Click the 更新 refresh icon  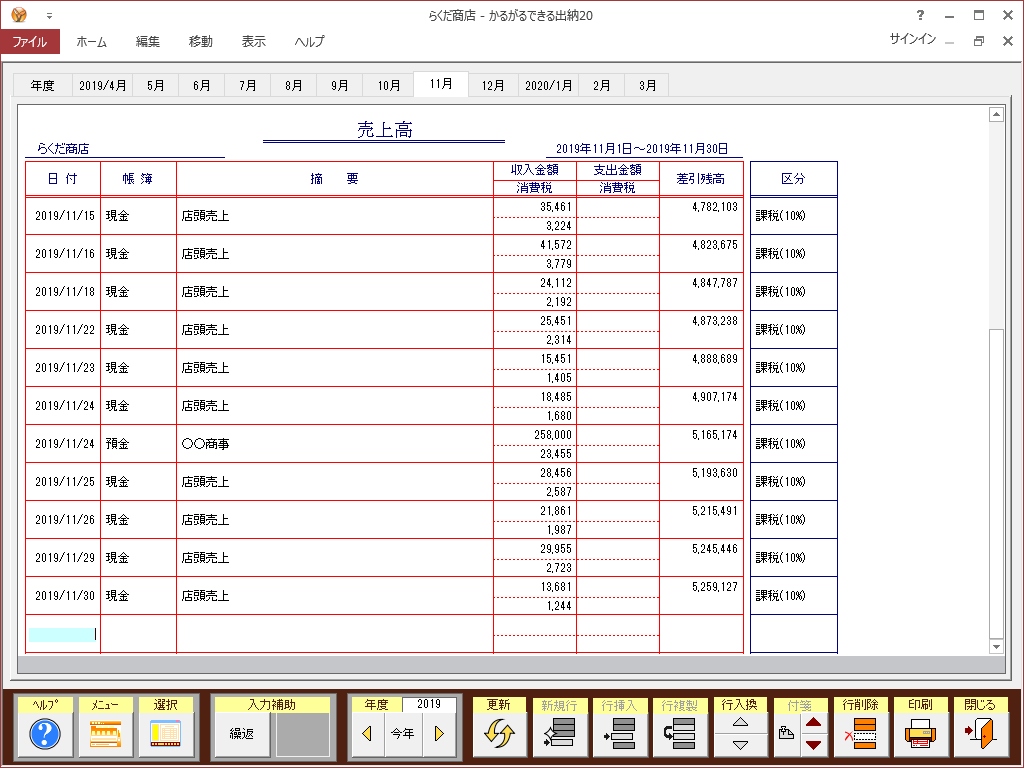coord(499,734)
